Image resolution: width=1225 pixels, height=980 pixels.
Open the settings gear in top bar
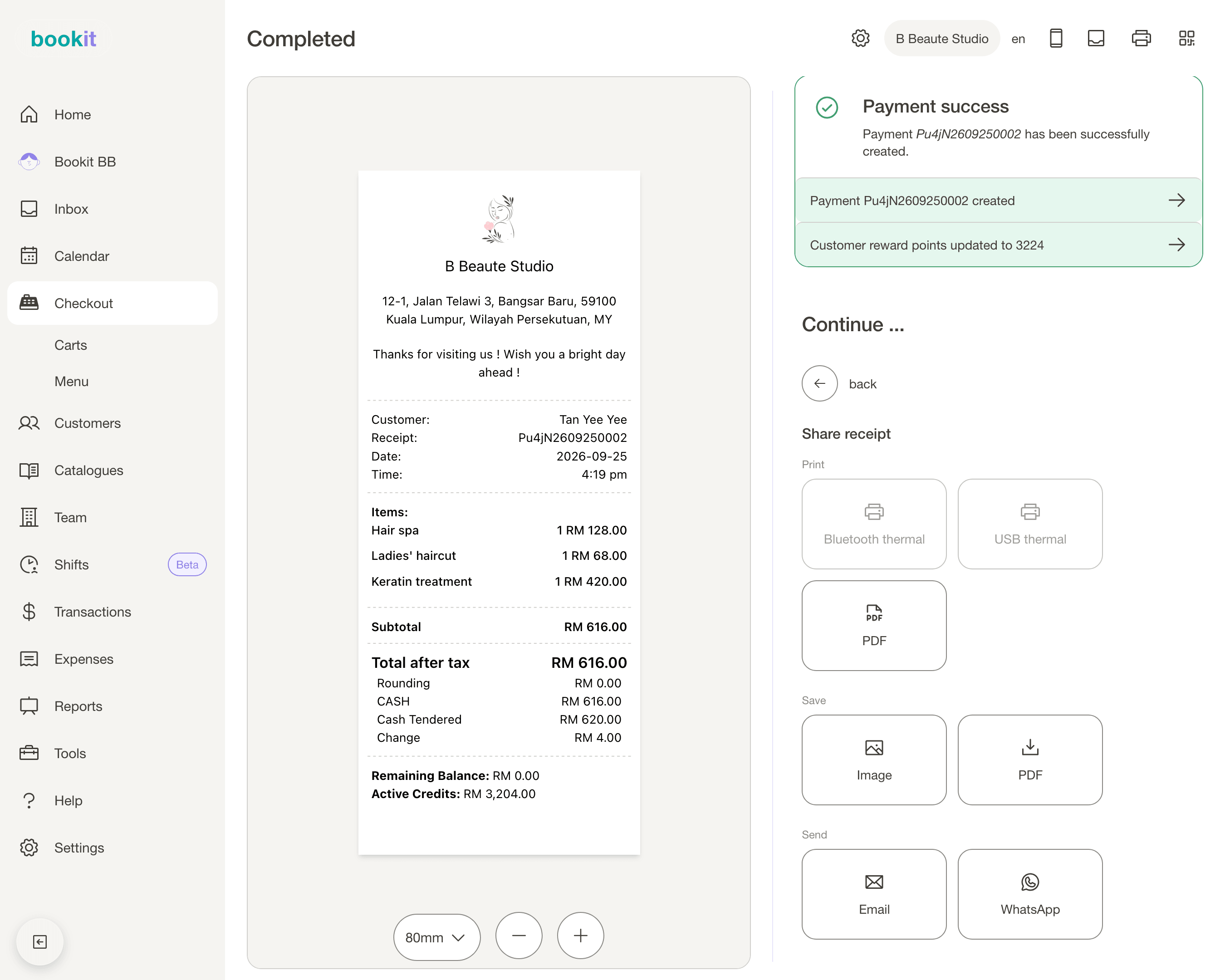pyautogui.click(x=860, y=38)
